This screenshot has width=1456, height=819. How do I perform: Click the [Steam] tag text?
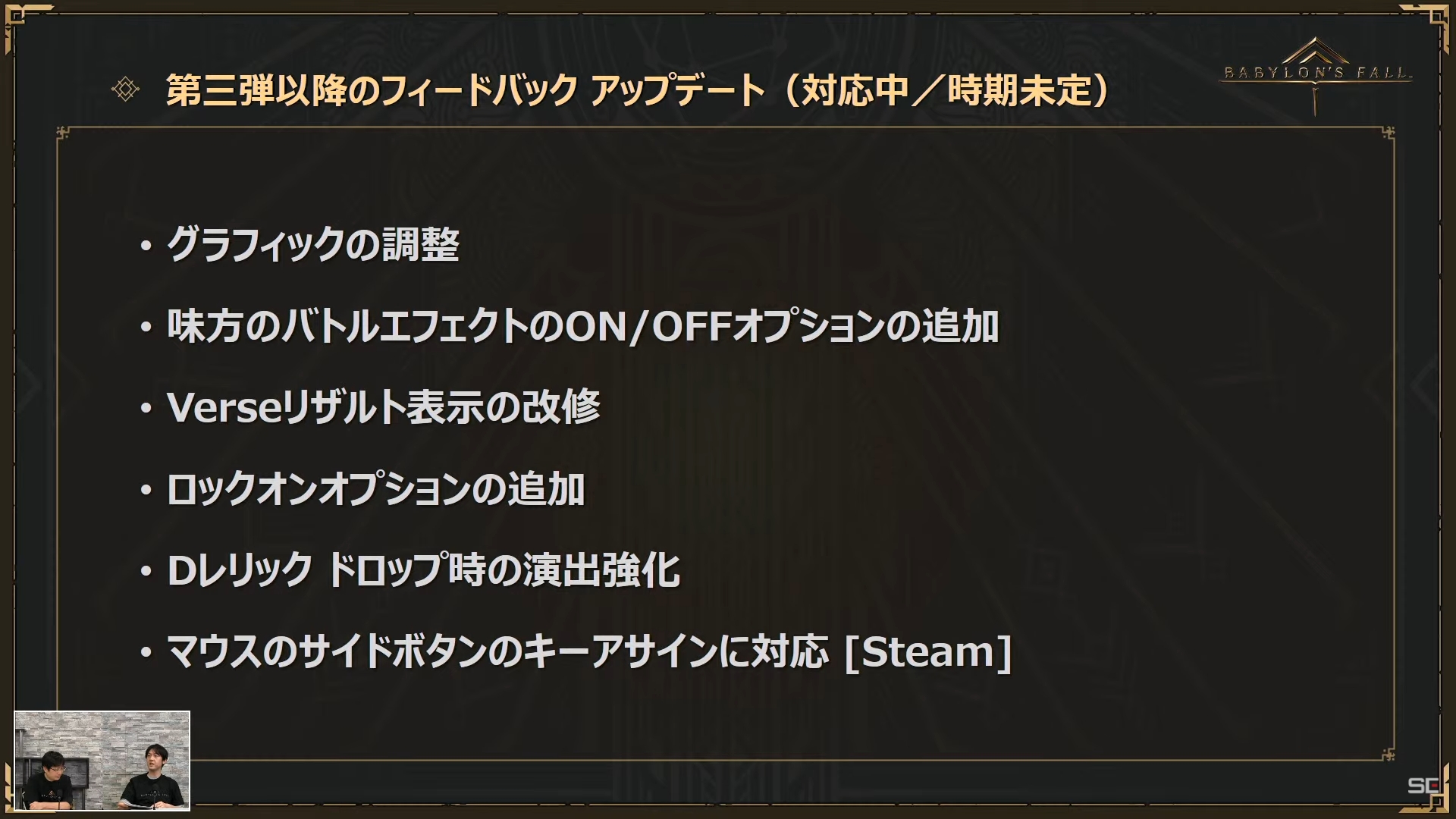coord(928,651)
